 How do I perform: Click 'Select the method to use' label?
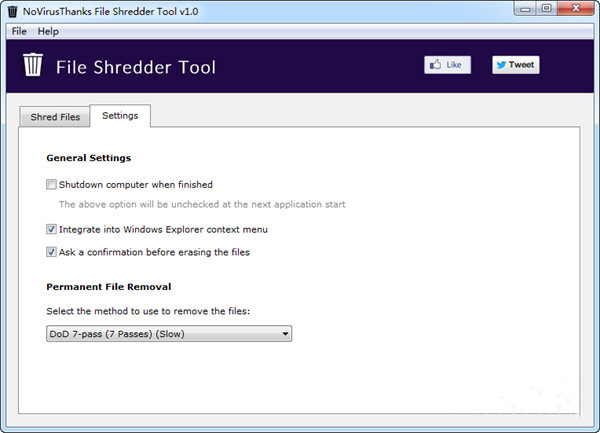pyautogui.click(x=148, y=311)
